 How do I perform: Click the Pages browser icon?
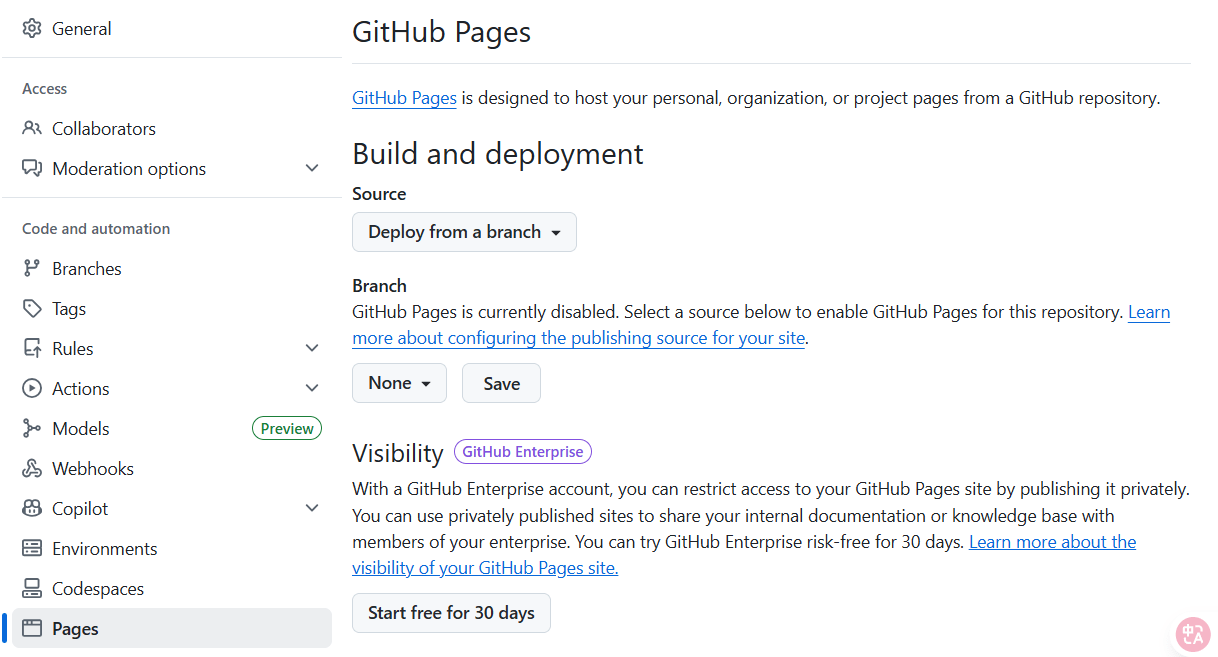(32, 629)
